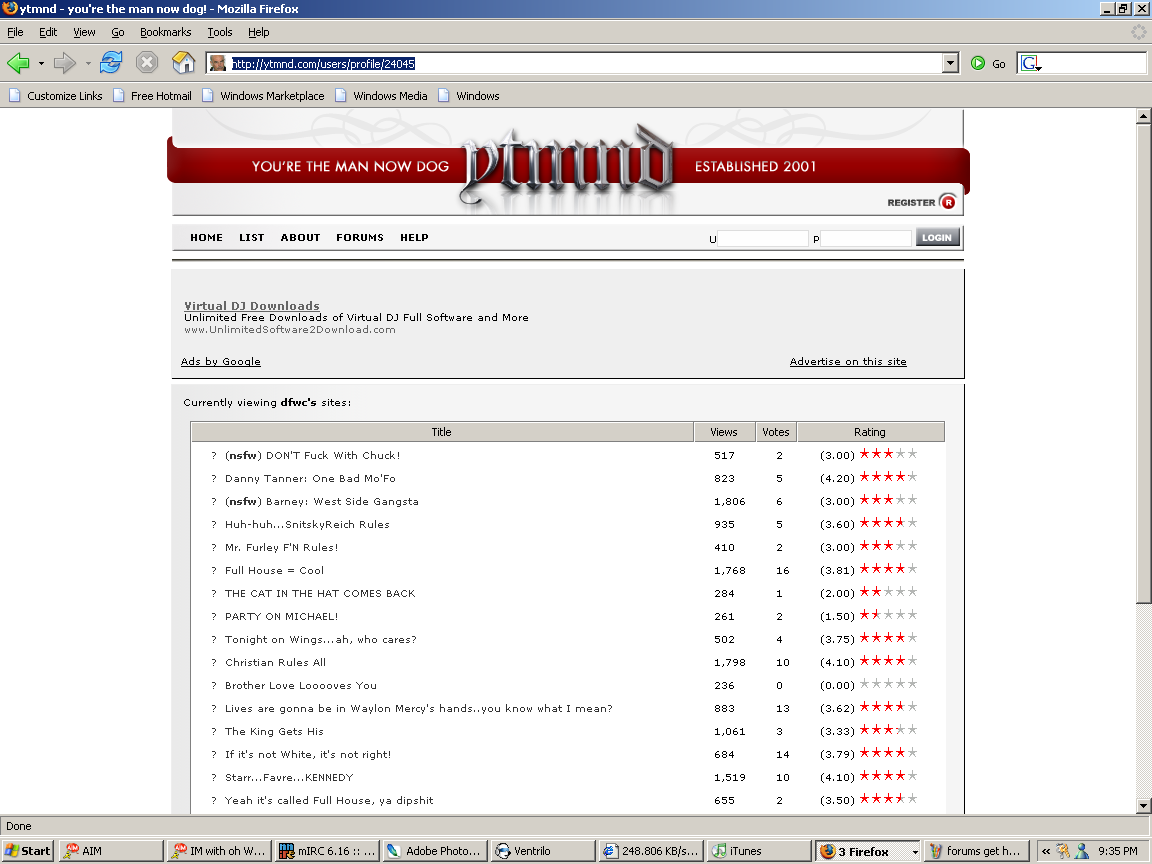Viewport: 1152px width, 864px height.
Task: Open the Tools menu
Action: pyautogui.click(x=220, y=32)
